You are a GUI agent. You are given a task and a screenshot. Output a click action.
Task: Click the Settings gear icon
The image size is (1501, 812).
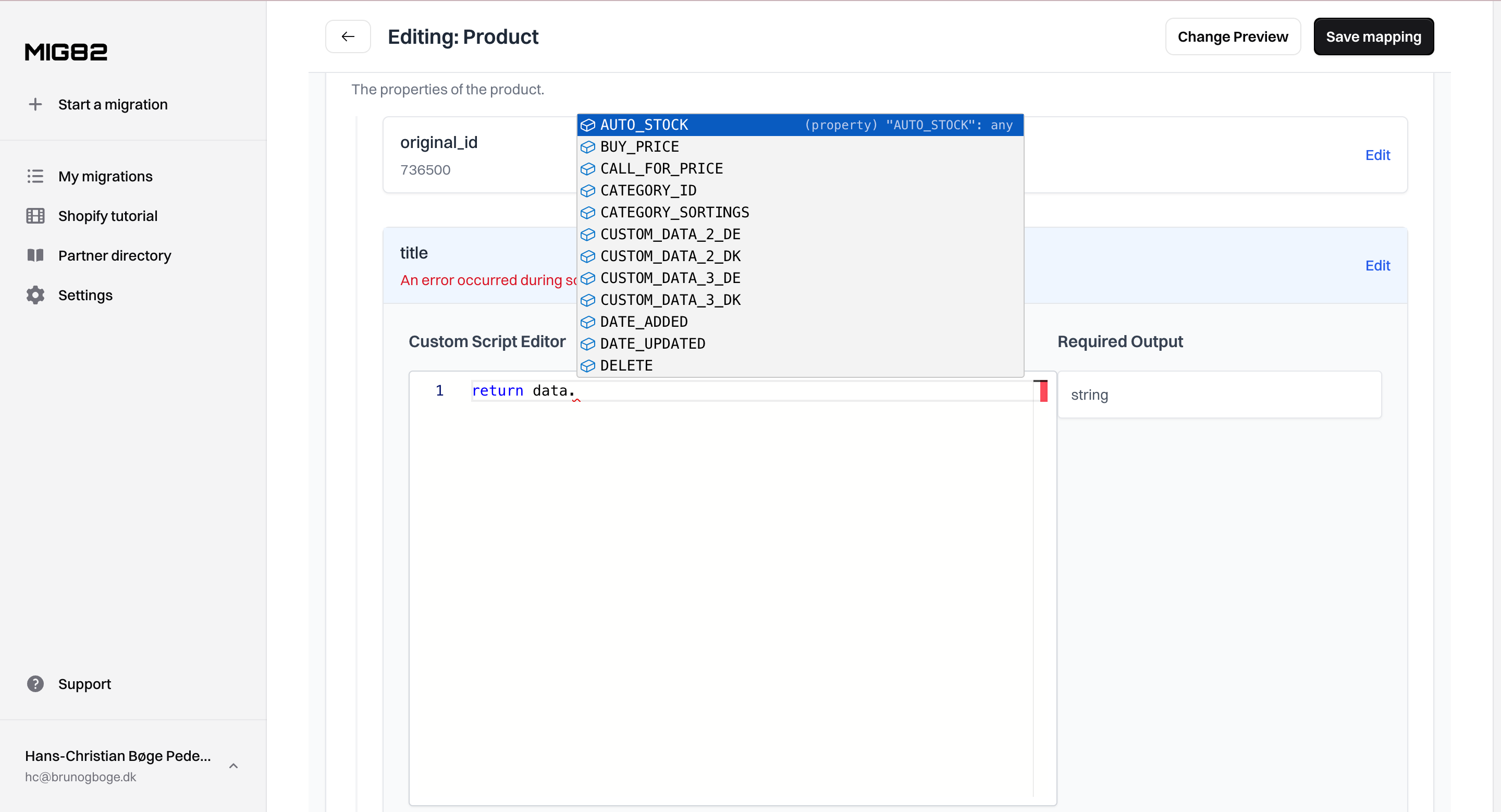[x=35, y=295]
